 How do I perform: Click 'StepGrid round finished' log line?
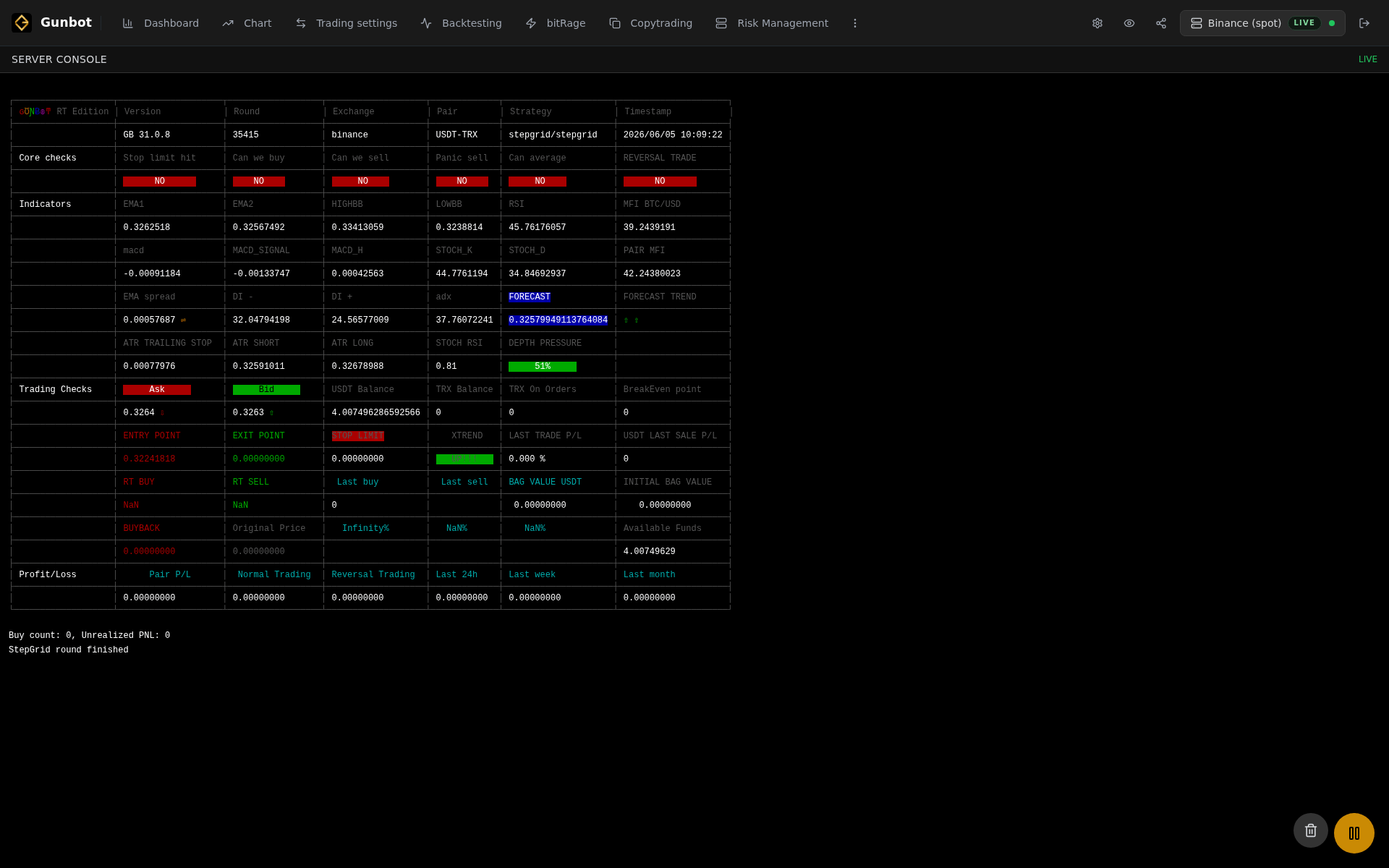pos(69,650)
